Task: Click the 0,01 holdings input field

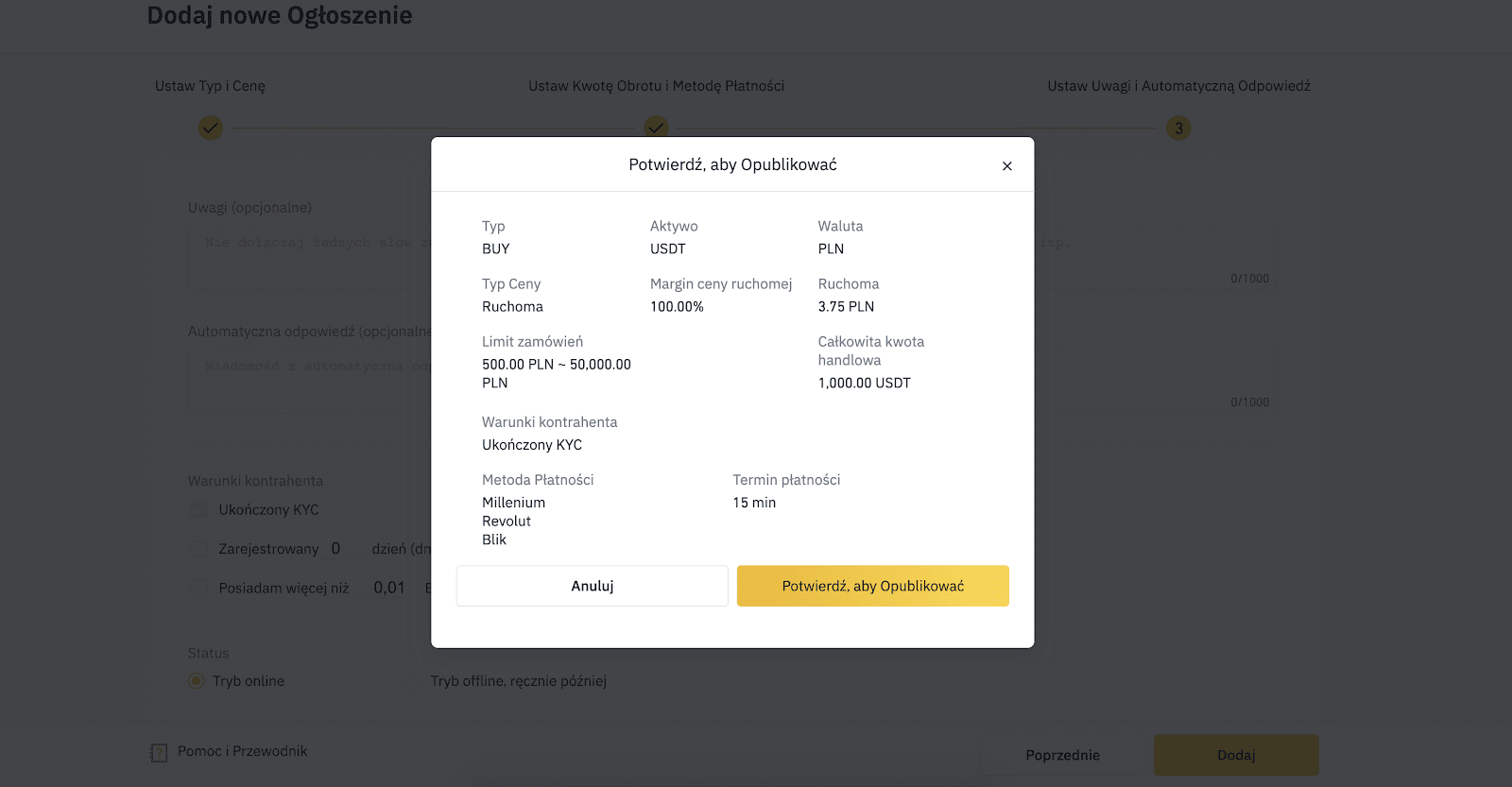Action: 389,588
